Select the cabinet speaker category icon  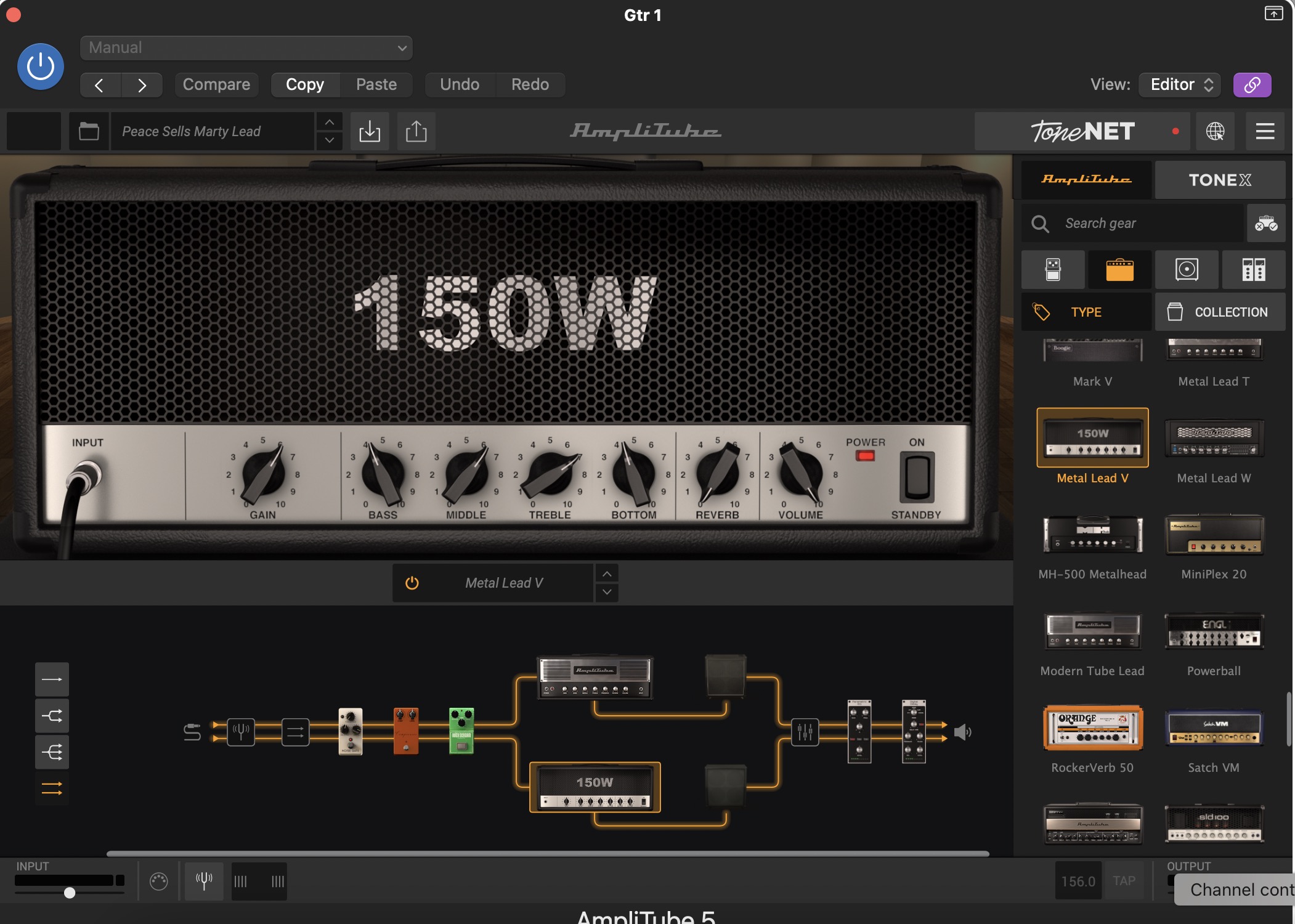1187,270
